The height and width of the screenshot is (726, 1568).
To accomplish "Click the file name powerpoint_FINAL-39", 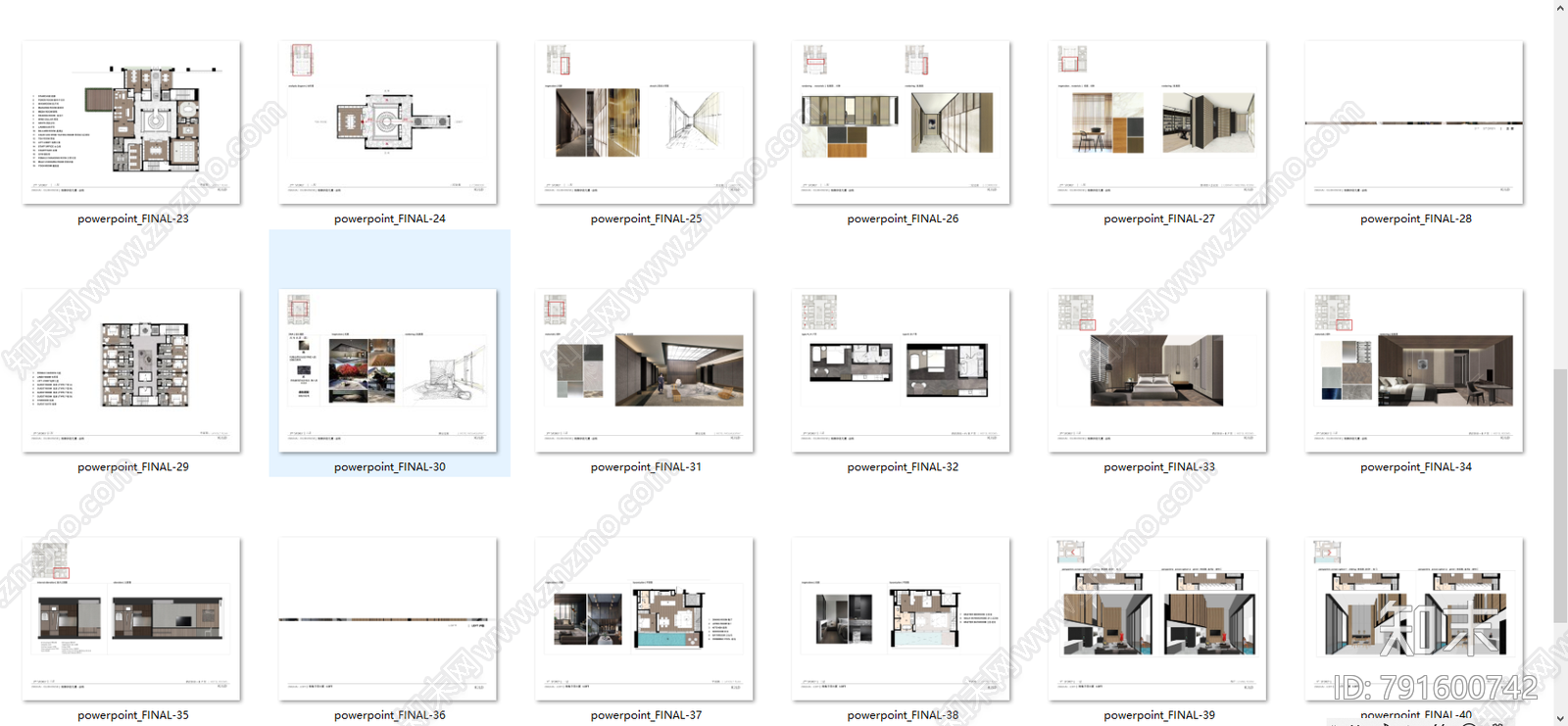I will (1159, 715).
